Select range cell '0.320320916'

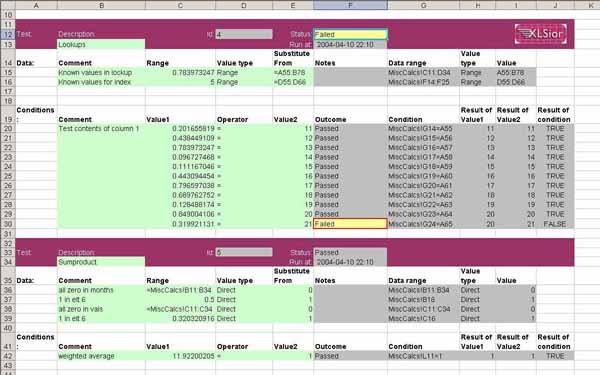(x=180, y=319)
